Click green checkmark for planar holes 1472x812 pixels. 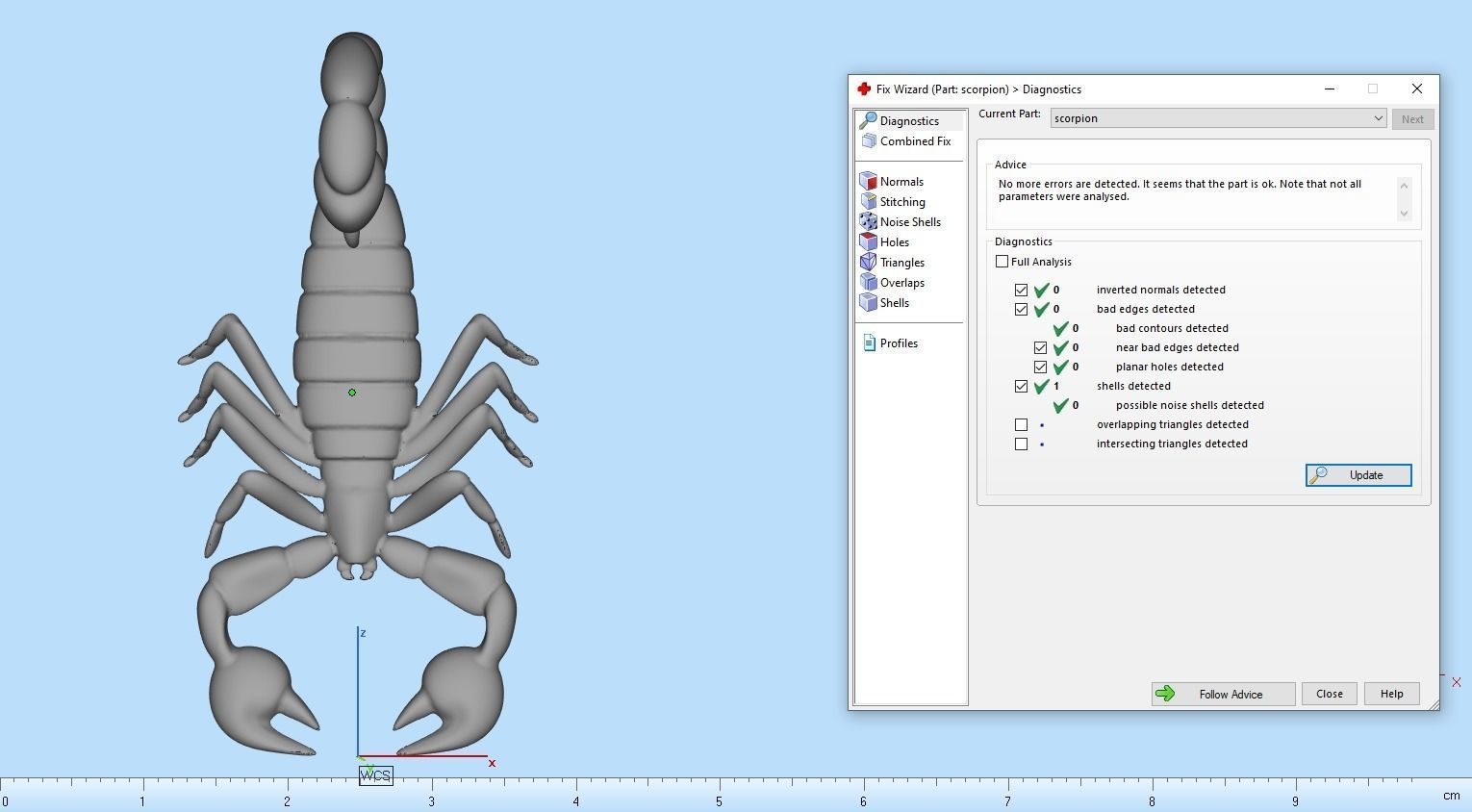point(1060,367)
